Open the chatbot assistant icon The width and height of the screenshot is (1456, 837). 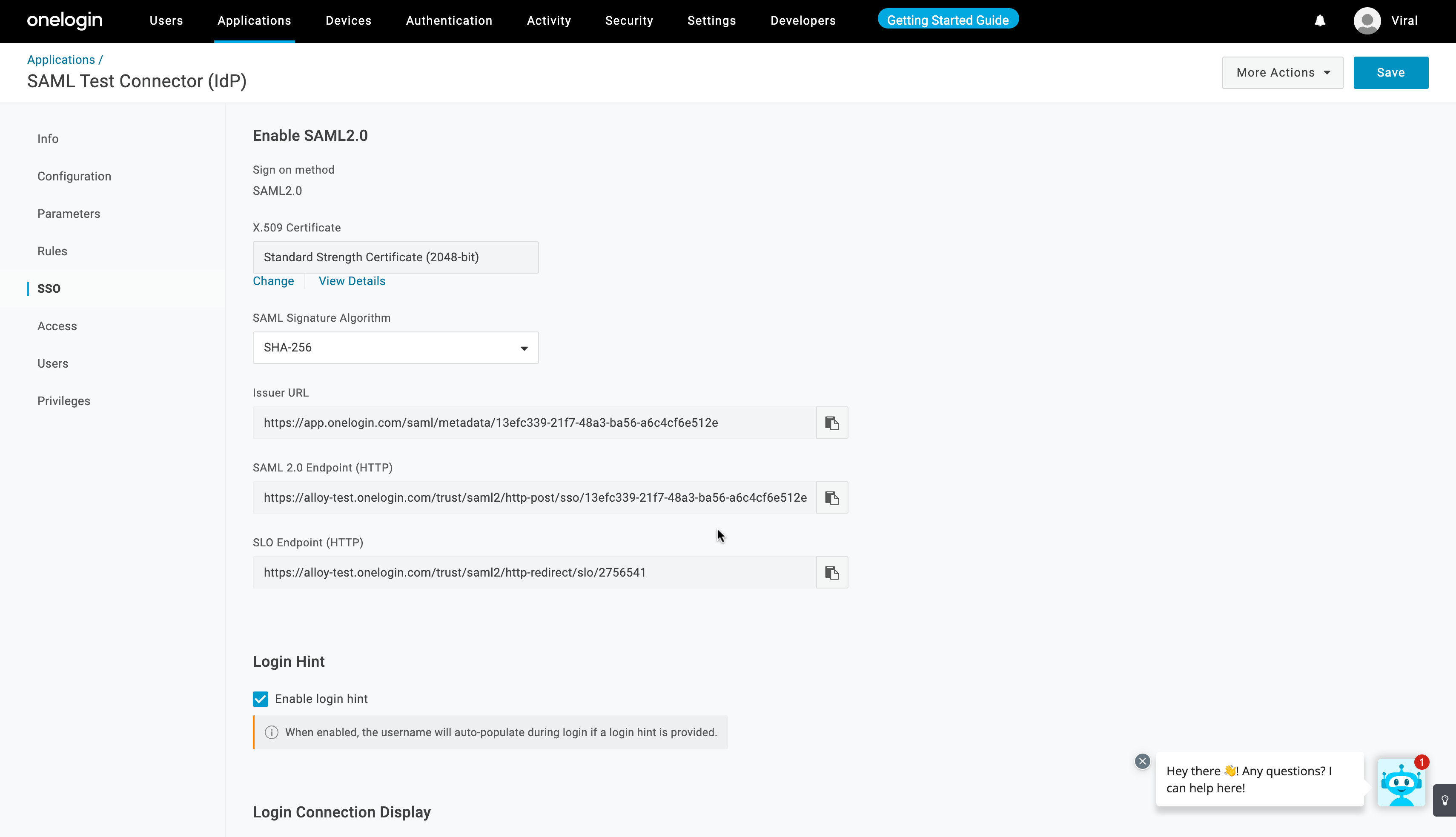coord(1401,783)
